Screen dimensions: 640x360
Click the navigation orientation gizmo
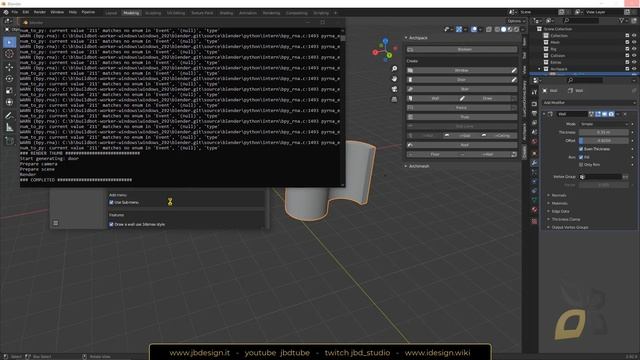coord(384,50)
